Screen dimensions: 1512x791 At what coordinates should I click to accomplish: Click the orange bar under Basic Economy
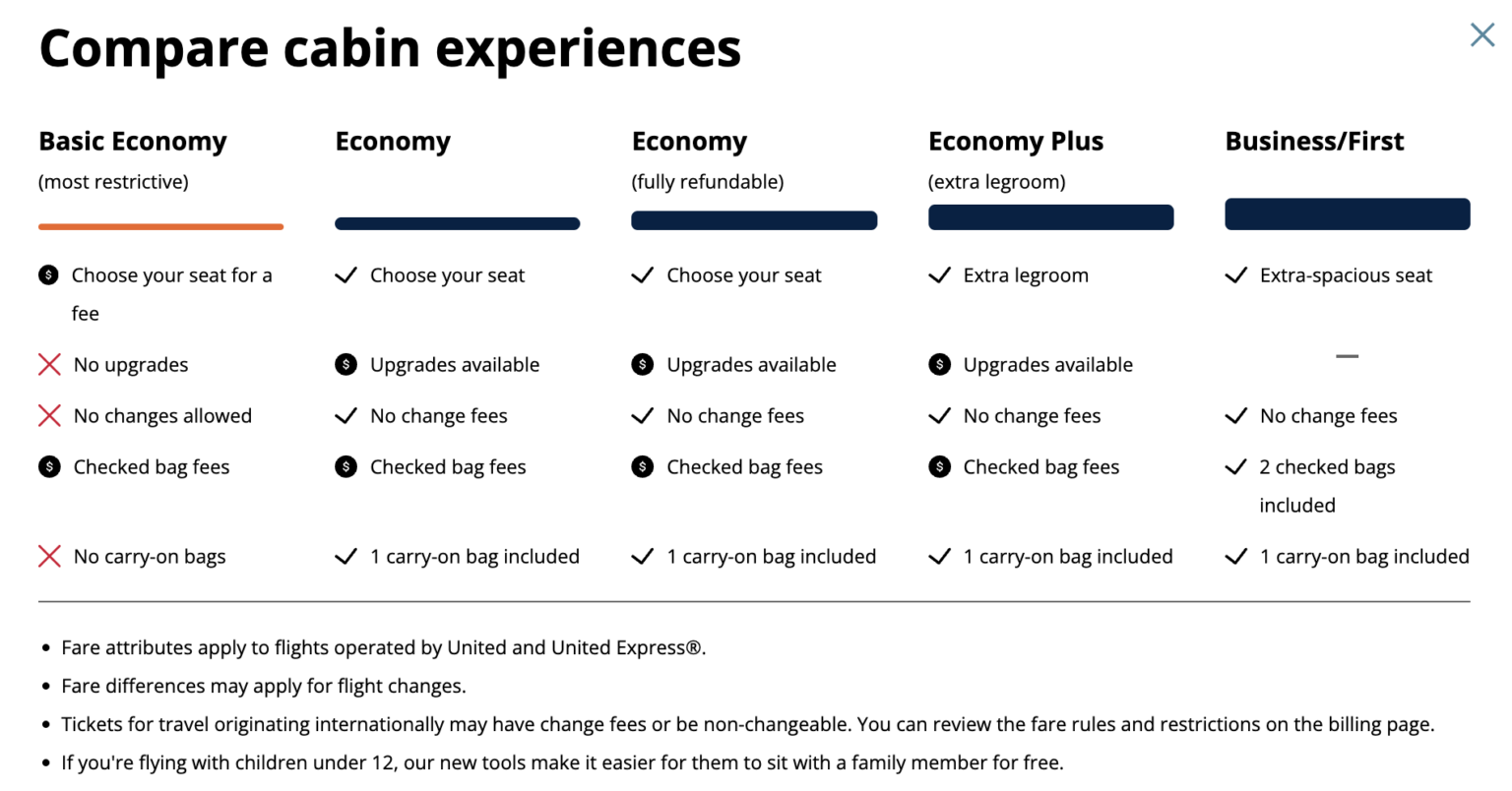160,226
